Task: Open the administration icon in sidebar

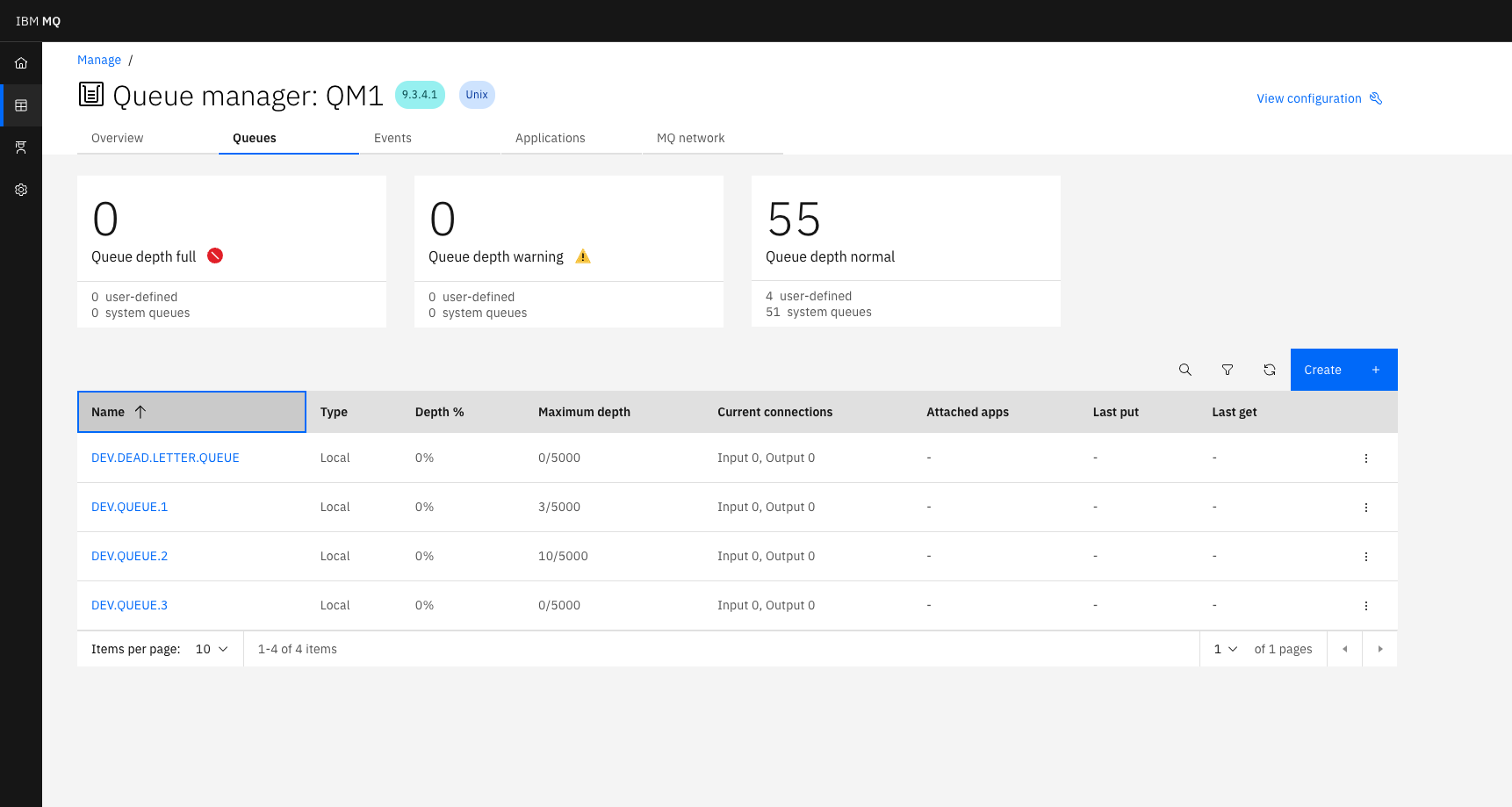Action: pos(20,147)
